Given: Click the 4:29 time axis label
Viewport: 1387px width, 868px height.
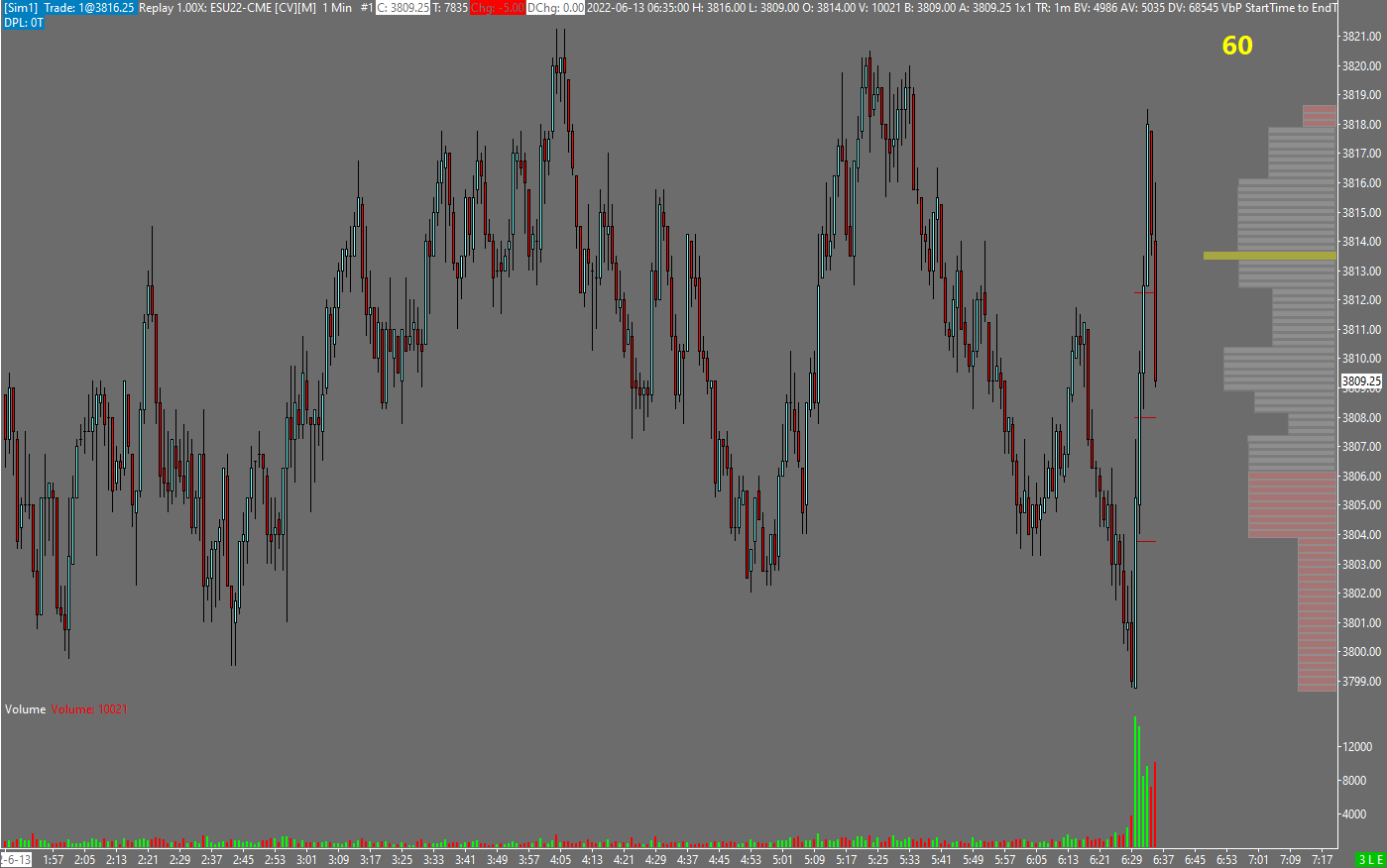Looking at the screenshot, I should (656, 860).
